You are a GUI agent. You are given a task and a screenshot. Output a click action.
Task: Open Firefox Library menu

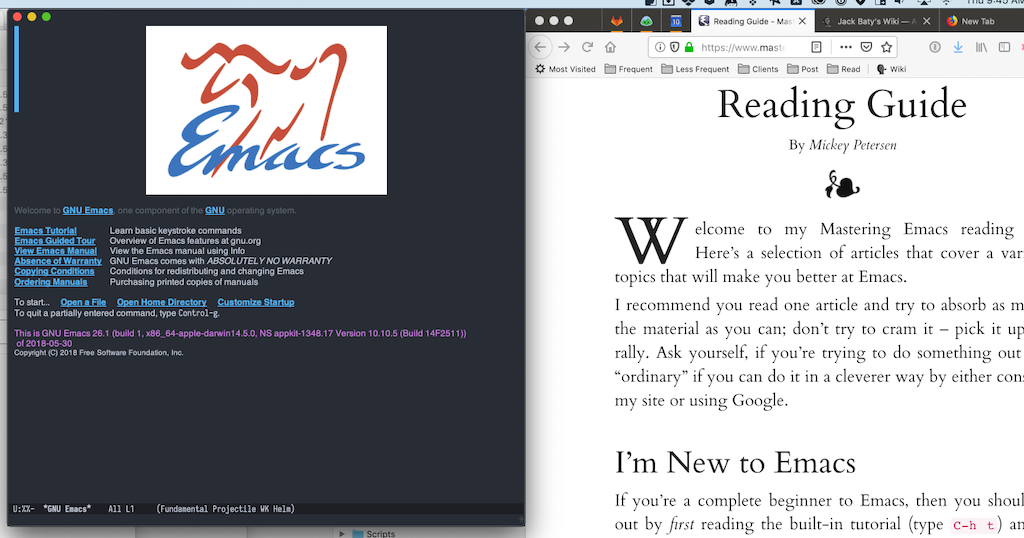click(981, 47)
